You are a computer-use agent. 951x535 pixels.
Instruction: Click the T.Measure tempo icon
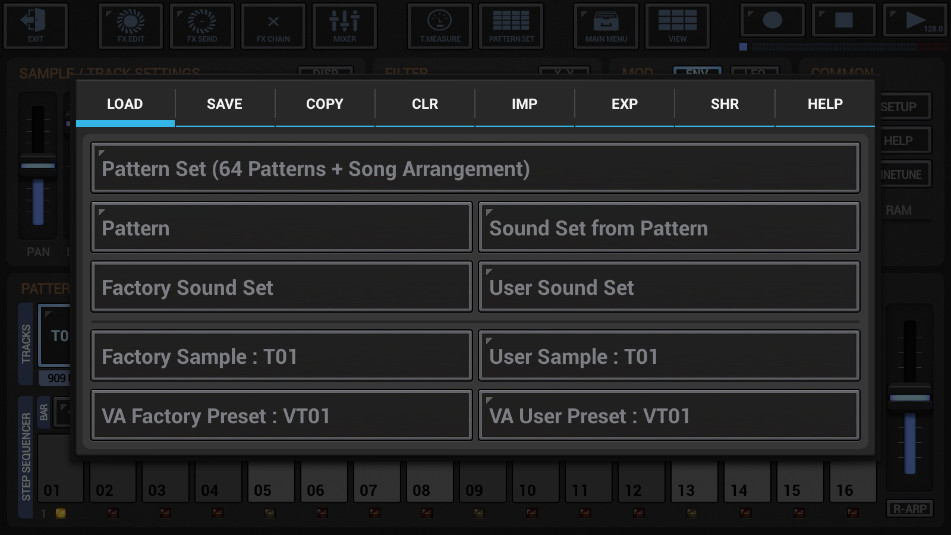pos(439,25)
